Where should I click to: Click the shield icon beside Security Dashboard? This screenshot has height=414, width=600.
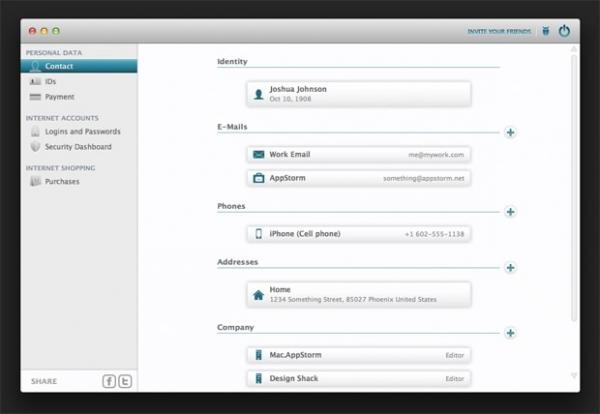35,147
